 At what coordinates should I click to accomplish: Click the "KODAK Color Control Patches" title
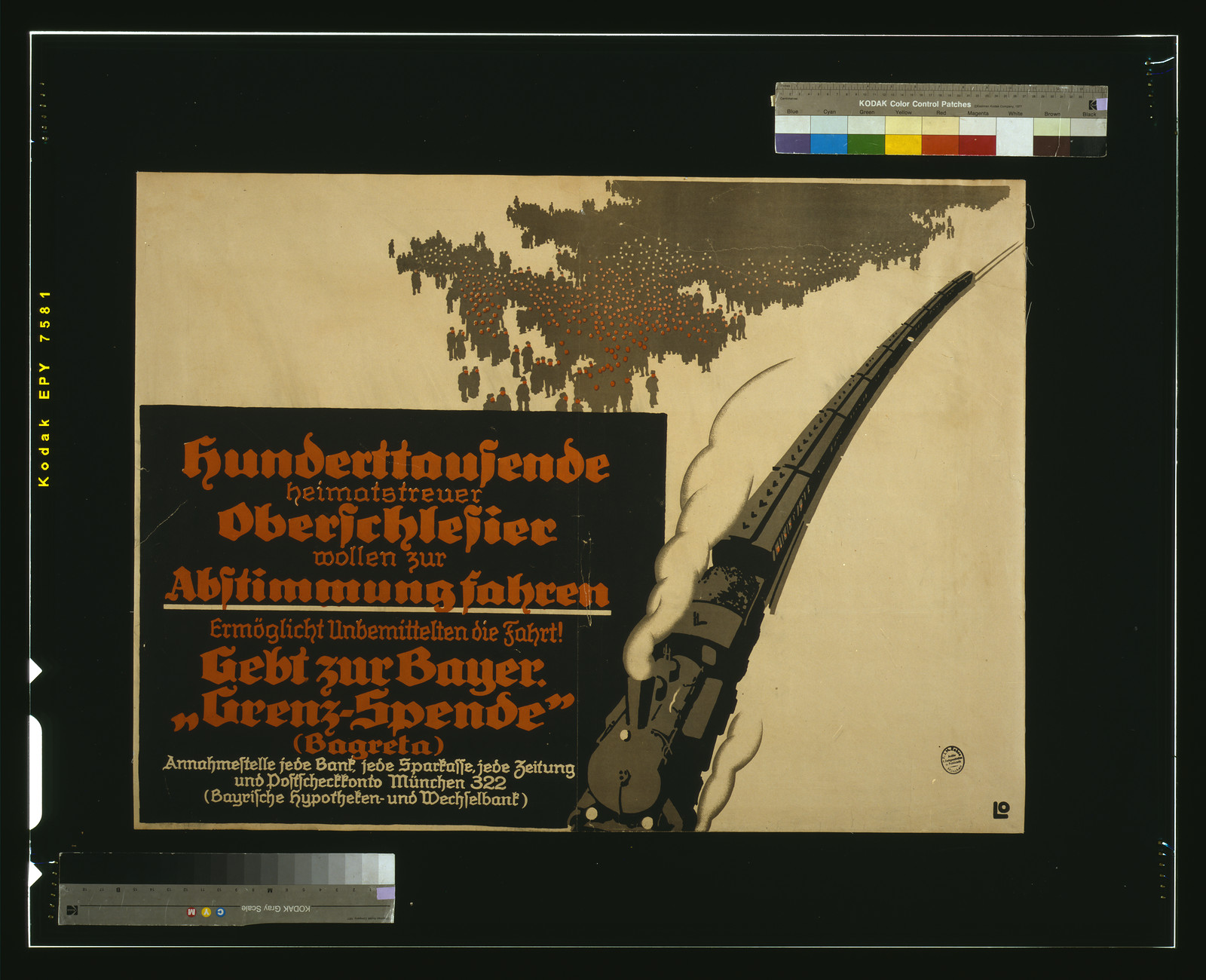click(914, 104)
